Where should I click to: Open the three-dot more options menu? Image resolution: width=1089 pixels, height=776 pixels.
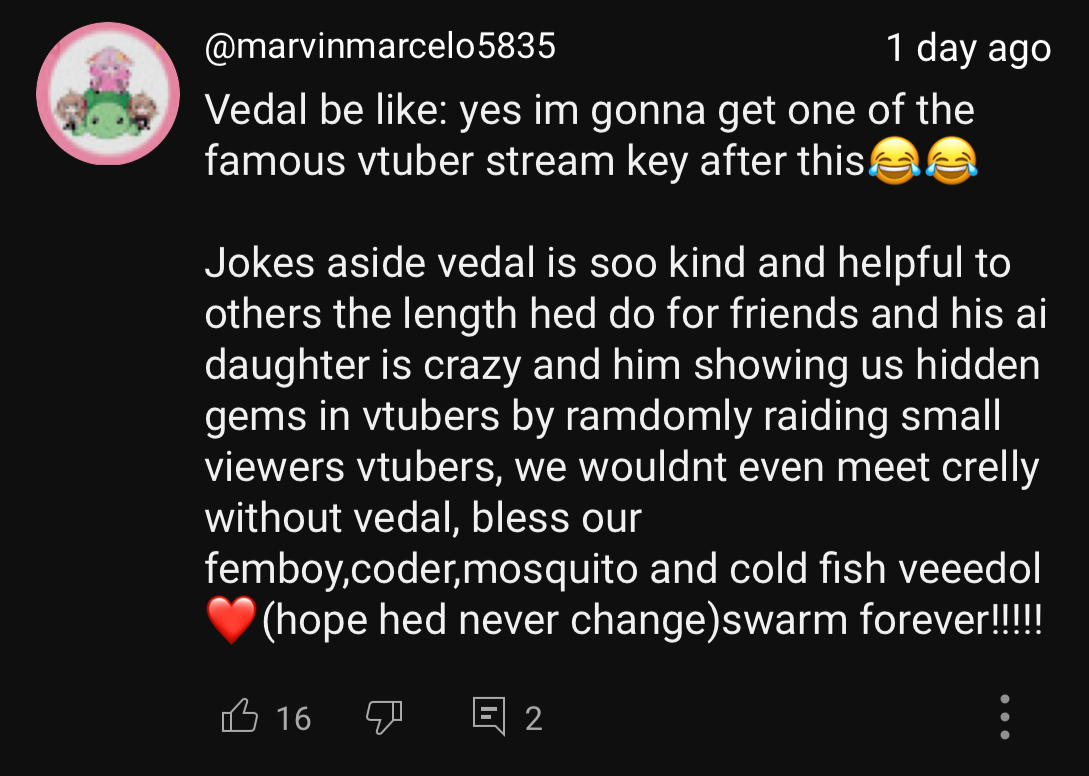[1005, 716]
